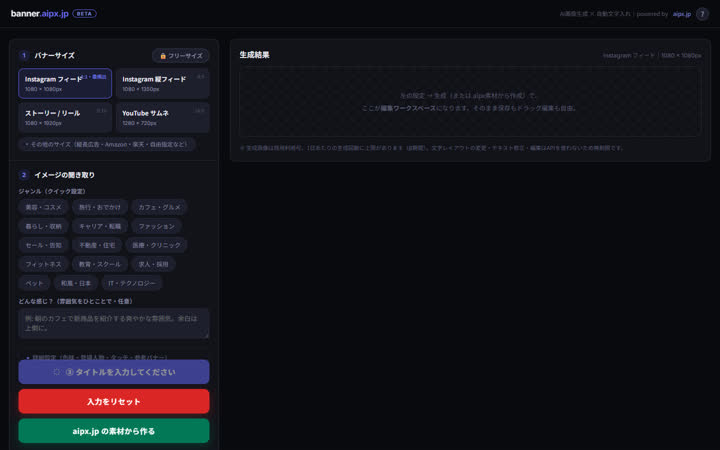Choose the セール・告知 genre chip

pyautogui.click(x=43, y=245)
